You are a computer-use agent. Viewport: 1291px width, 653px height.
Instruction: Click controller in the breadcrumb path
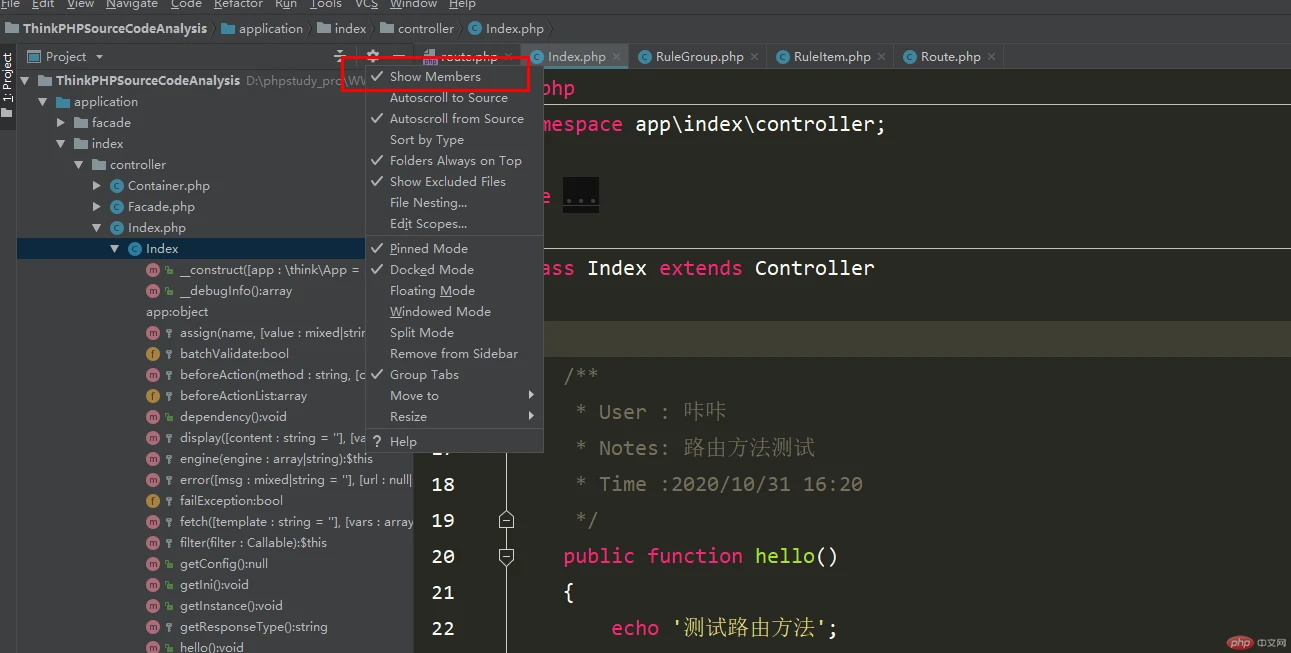[x=425, y=29]
